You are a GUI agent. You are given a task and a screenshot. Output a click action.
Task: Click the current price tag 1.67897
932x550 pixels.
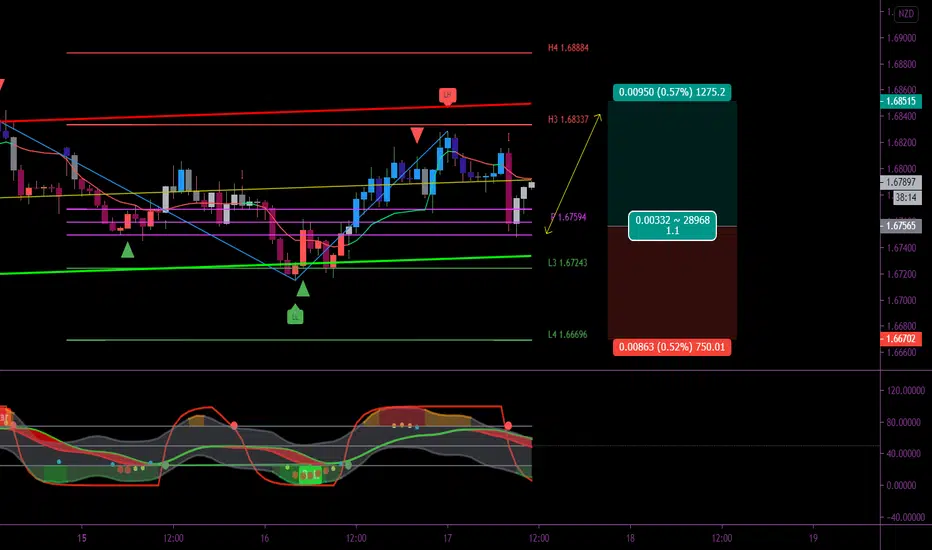(x=900, y=183)
